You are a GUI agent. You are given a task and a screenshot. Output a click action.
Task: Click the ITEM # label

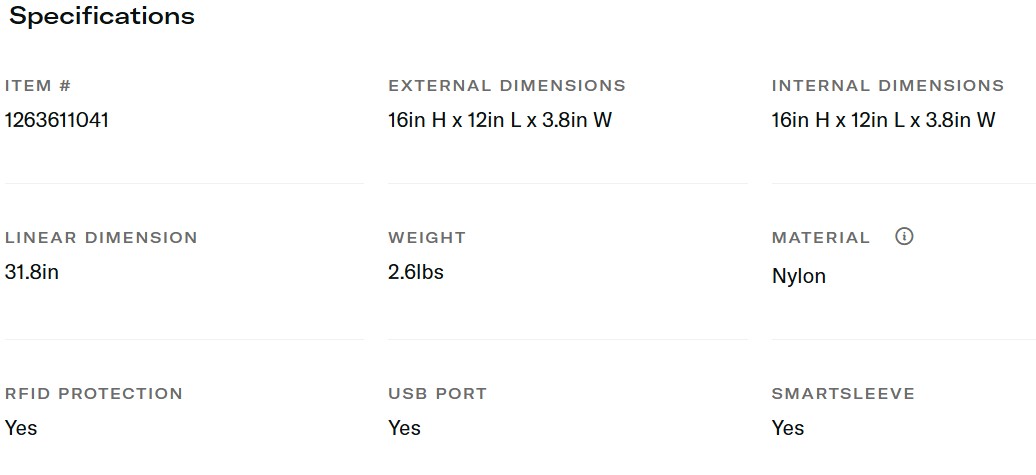point(38,86)
